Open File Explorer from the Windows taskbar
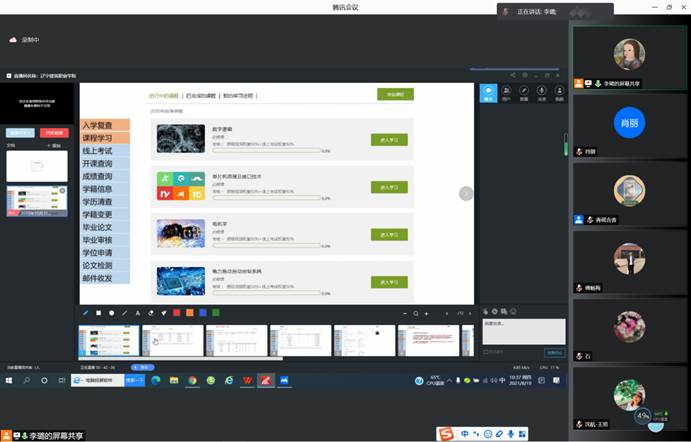 click(174, 380)
